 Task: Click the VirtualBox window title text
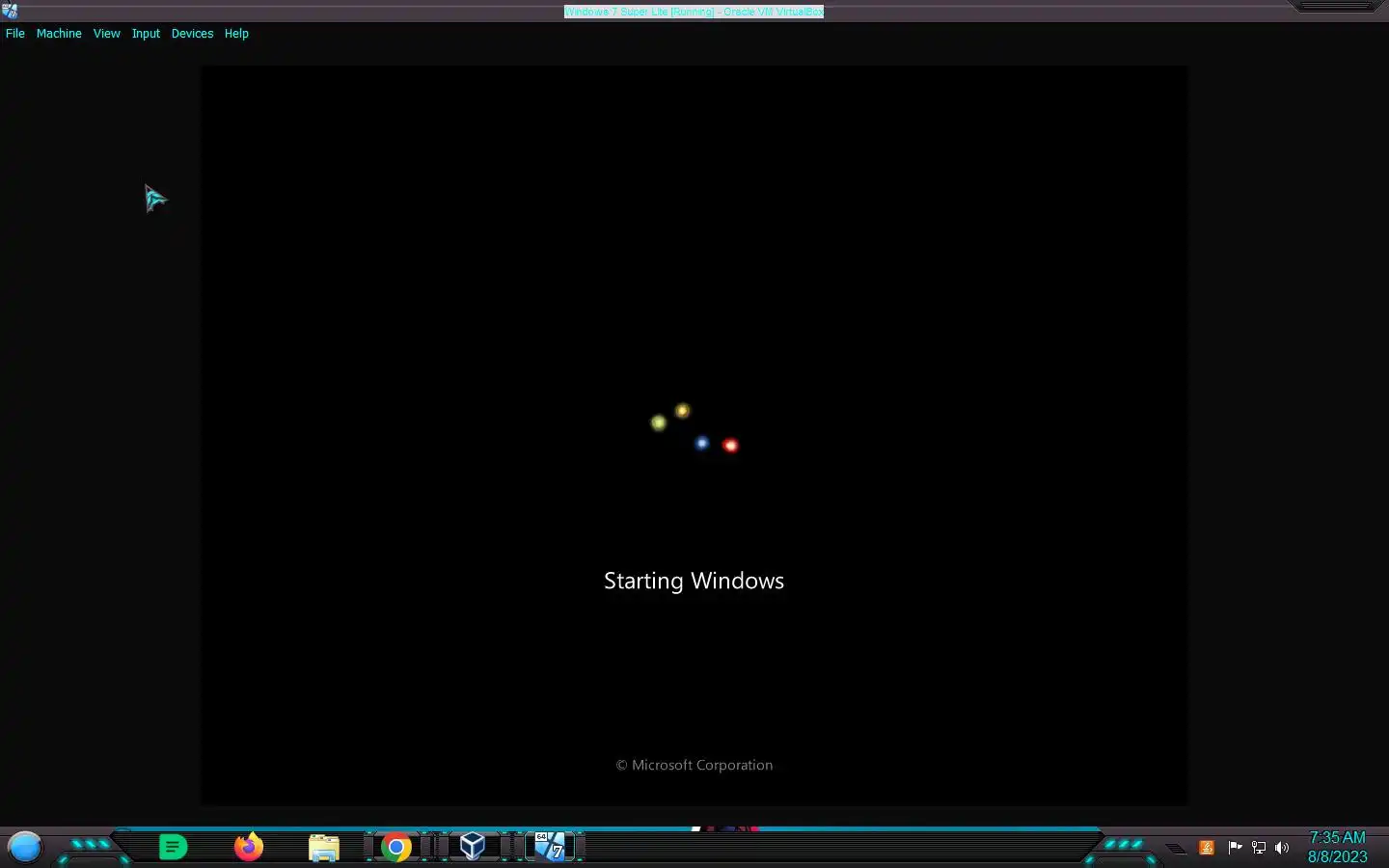(694, 12)
